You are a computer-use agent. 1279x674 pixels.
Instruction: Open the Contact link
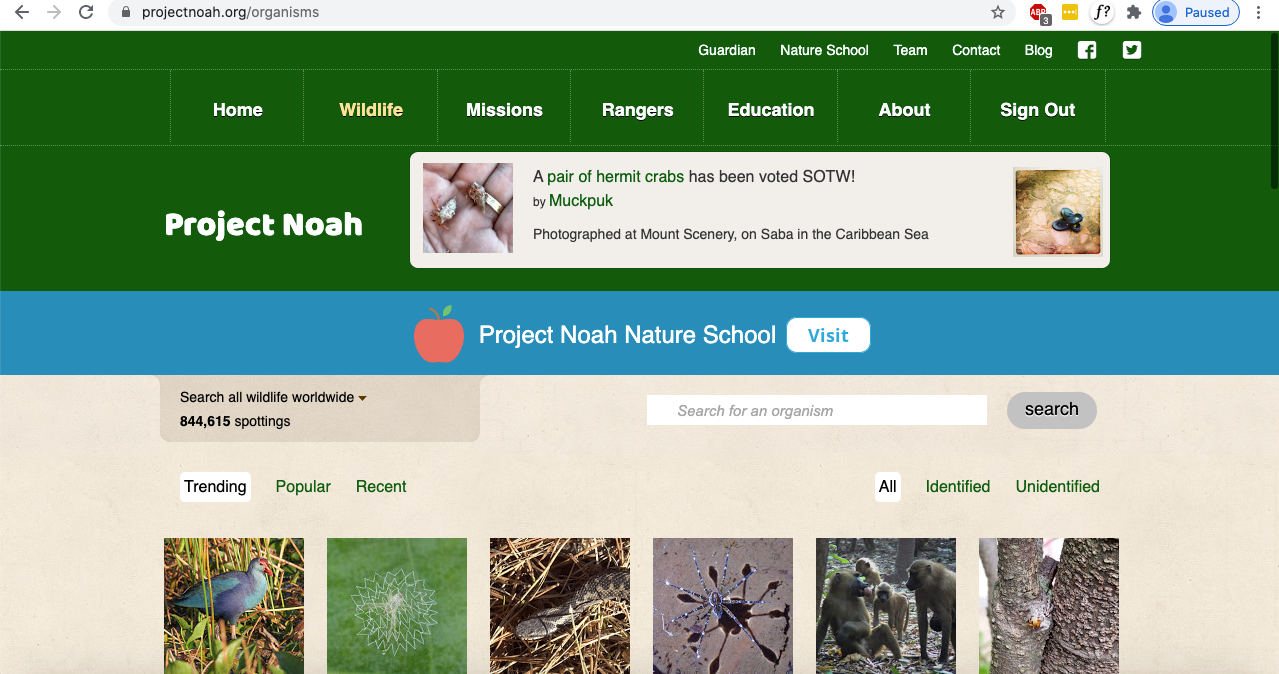tap(976, 50)
